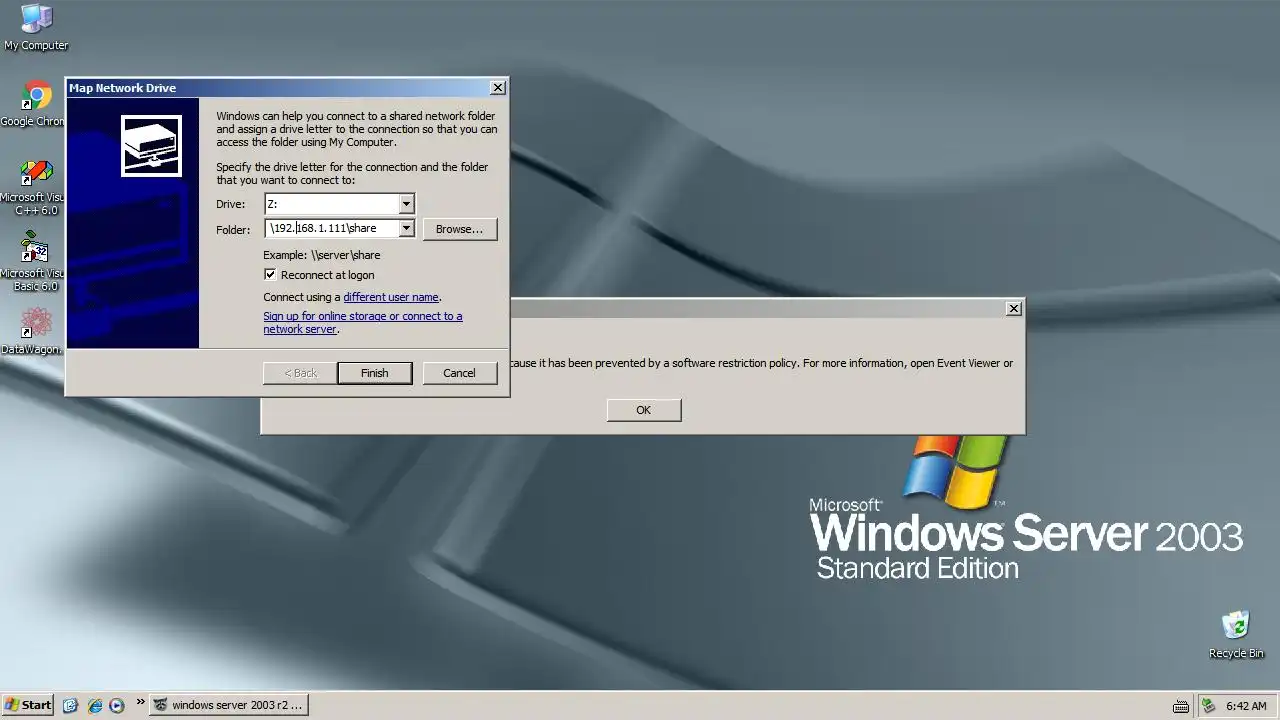Click the Show Desktop quick launch icon

(x=70, y=705)
